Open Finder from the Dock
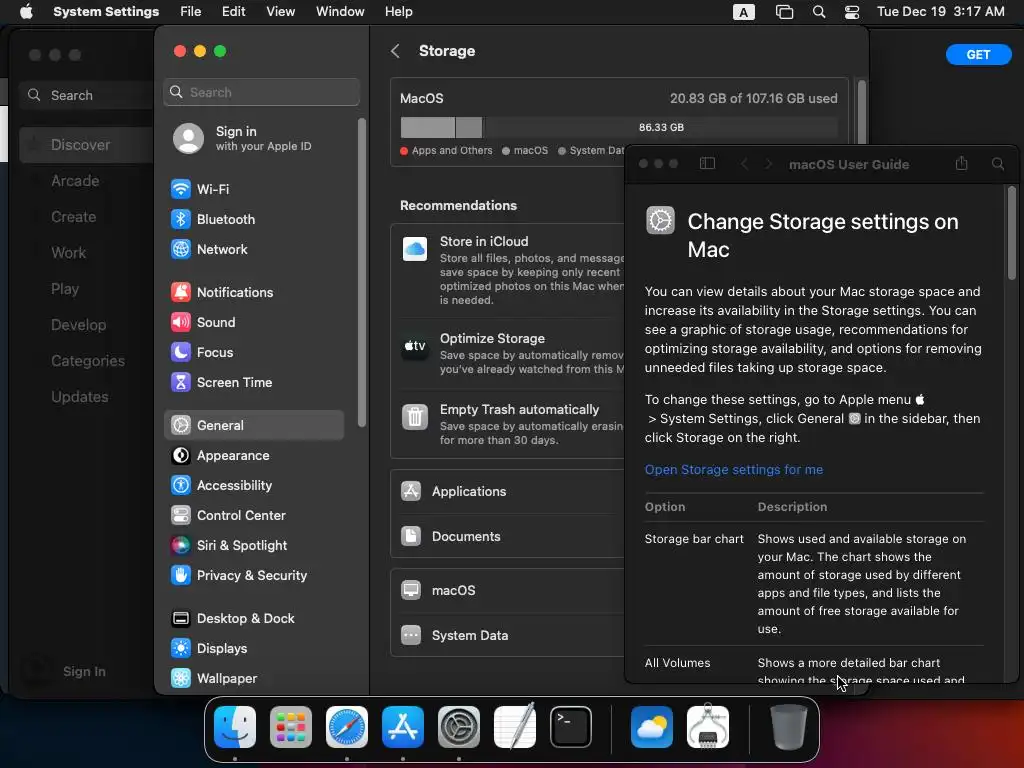Screen dimensions: 1024x768 click(235, 727)
